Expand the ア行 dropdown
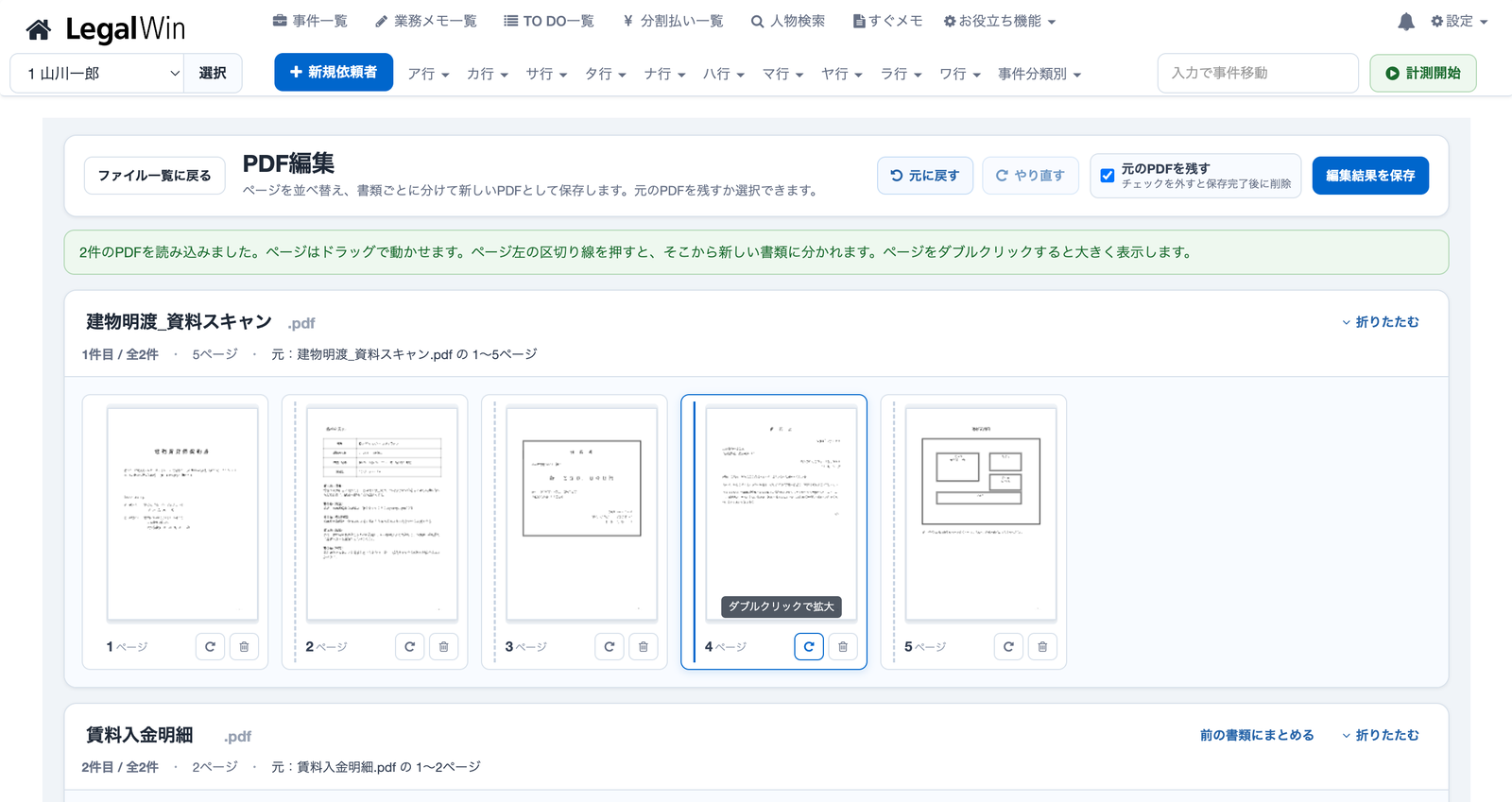 click(428, 74)
